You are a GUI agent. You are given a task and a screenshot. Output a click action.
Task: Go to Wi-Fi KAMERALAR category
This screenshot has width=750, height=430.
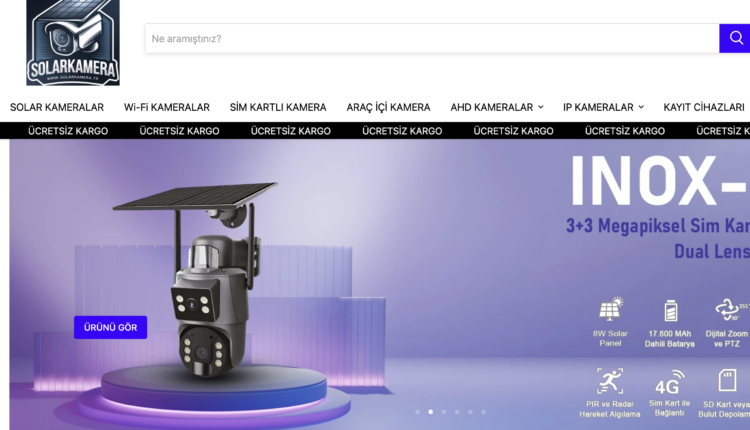(167, 107)
